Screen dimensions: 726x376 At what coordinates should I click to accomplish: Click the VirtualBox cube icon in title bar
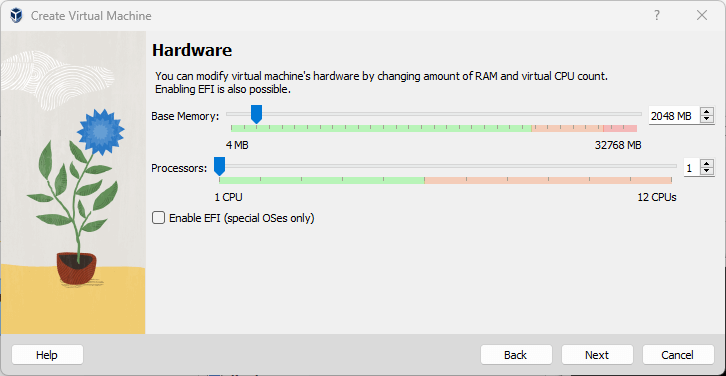coord(16,16)
